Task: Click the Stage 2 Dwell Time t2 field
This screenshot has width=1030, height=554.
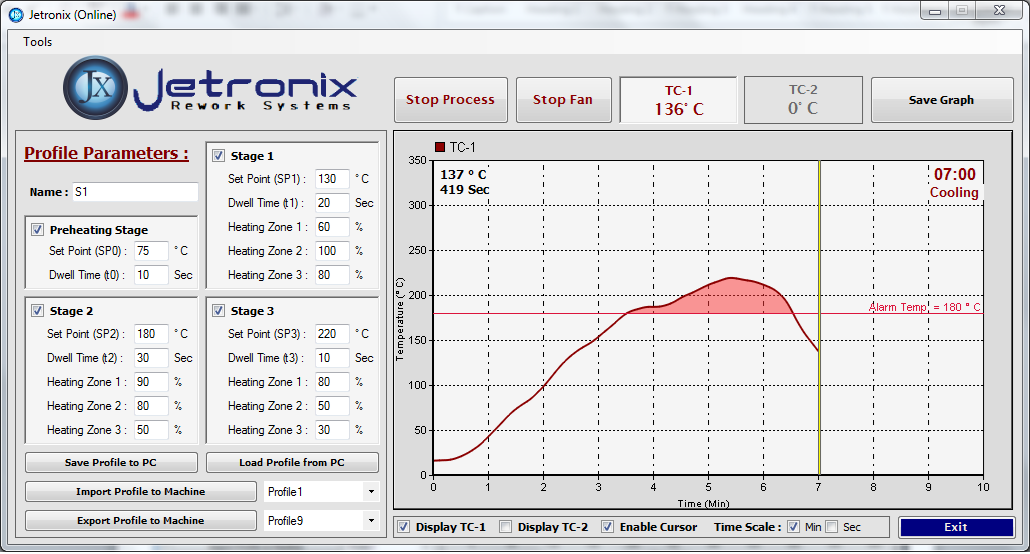Action: click(x=151, y=358)
